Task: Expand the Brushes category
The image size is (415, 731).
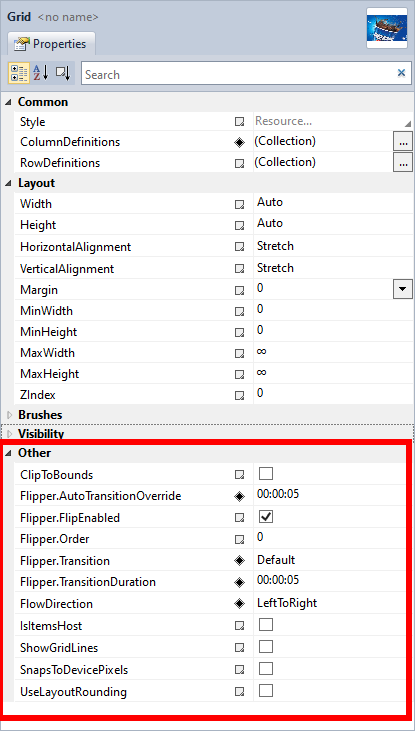Action: (9, 415)
